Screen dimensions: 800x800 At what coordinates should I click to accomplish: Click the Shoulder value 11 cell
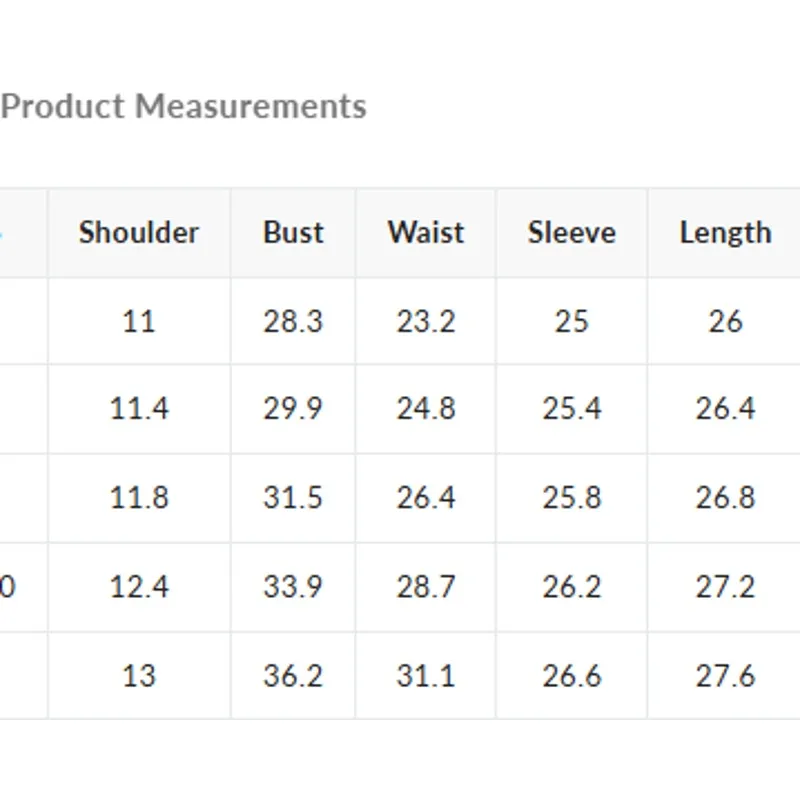pos(139,321)
